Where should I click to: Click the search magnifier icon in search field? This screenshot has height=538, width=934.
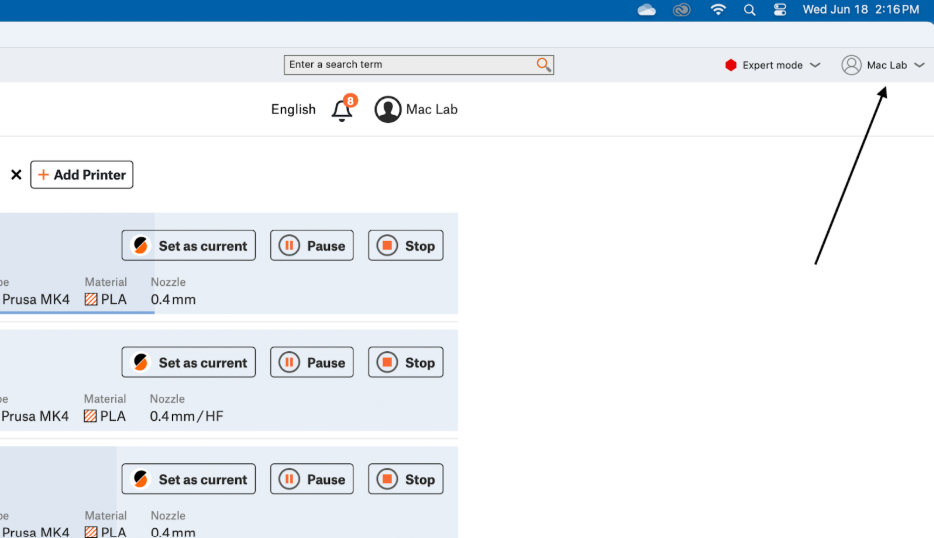click(x=543, y=65)
